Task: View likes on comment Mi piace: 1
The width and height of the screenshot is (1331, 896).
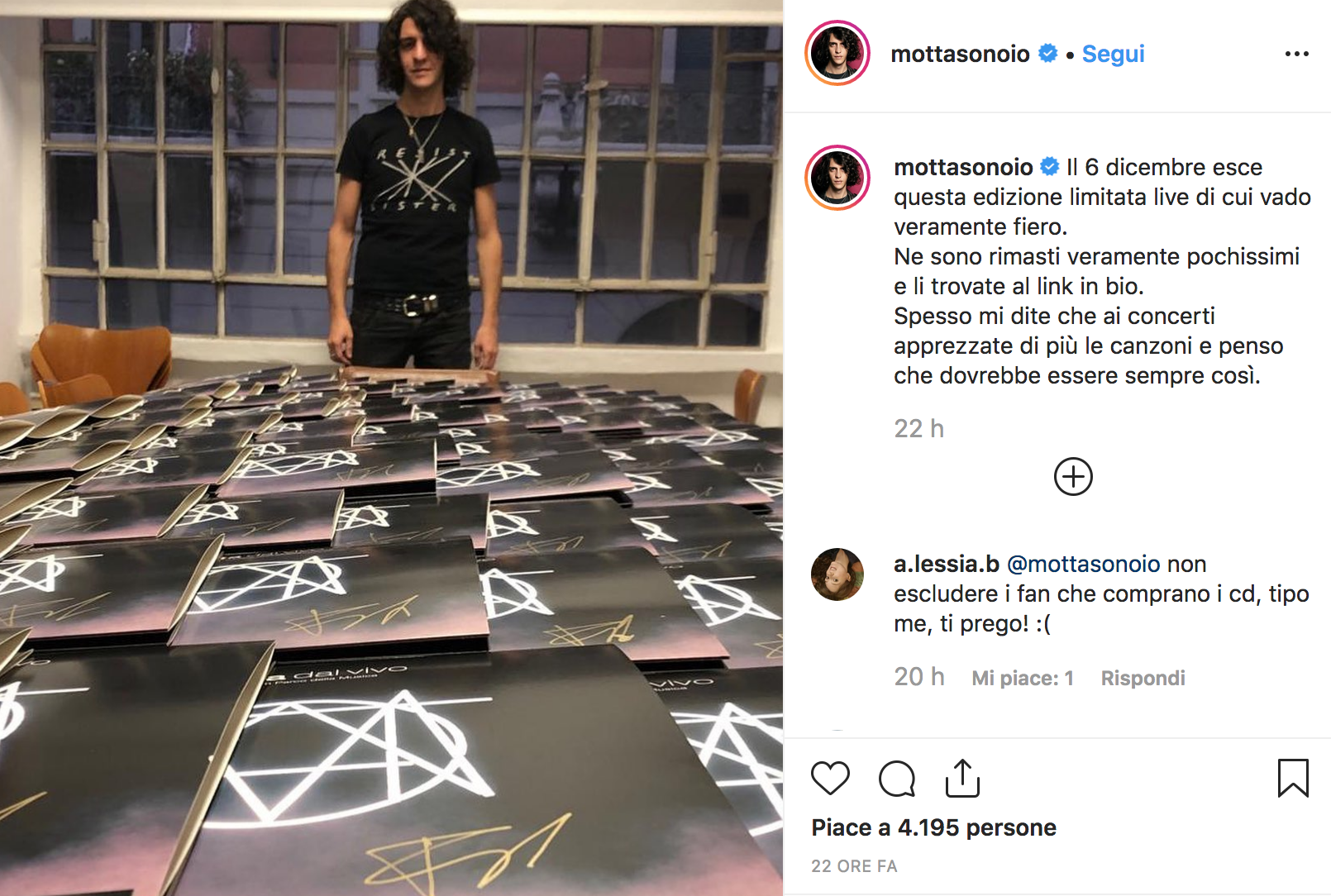Action: [x=1023, y=678]
